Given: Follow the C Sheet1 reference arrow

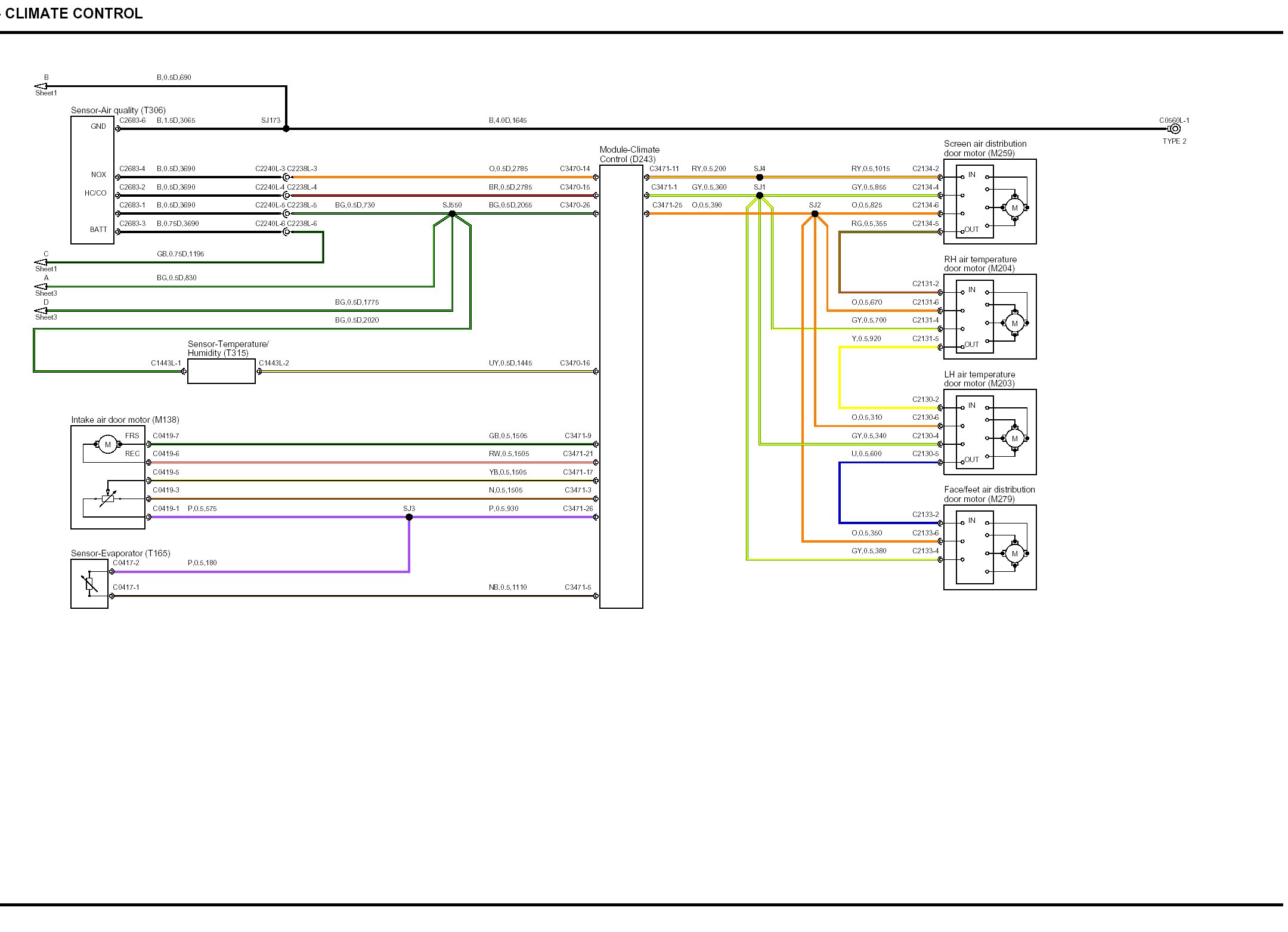Looking at the screenshot, I should pyautogui.click(x=41, y=262).
